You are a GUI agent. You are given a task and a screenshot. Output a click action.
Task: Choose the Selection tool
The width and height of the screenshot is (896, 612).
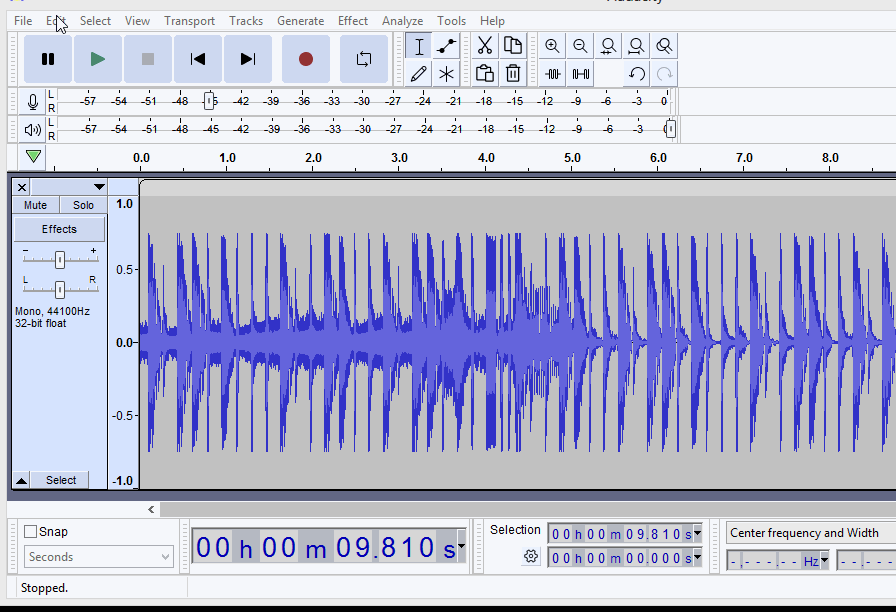click(419, 46)
